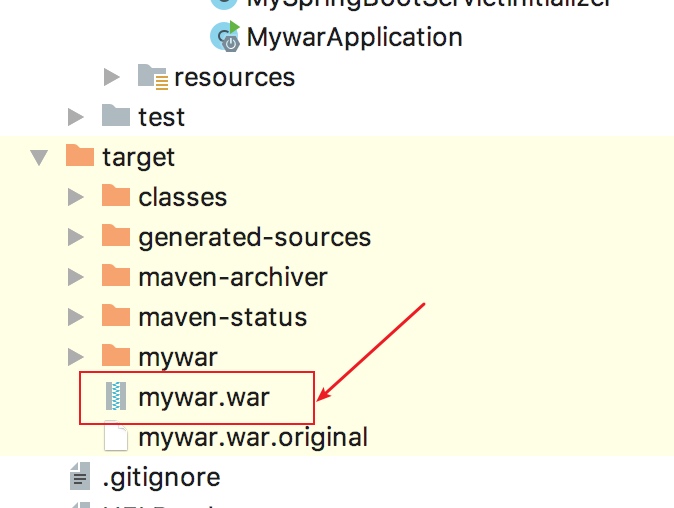
Task: Select the maven-status folder label
Action: pos(222,317)
